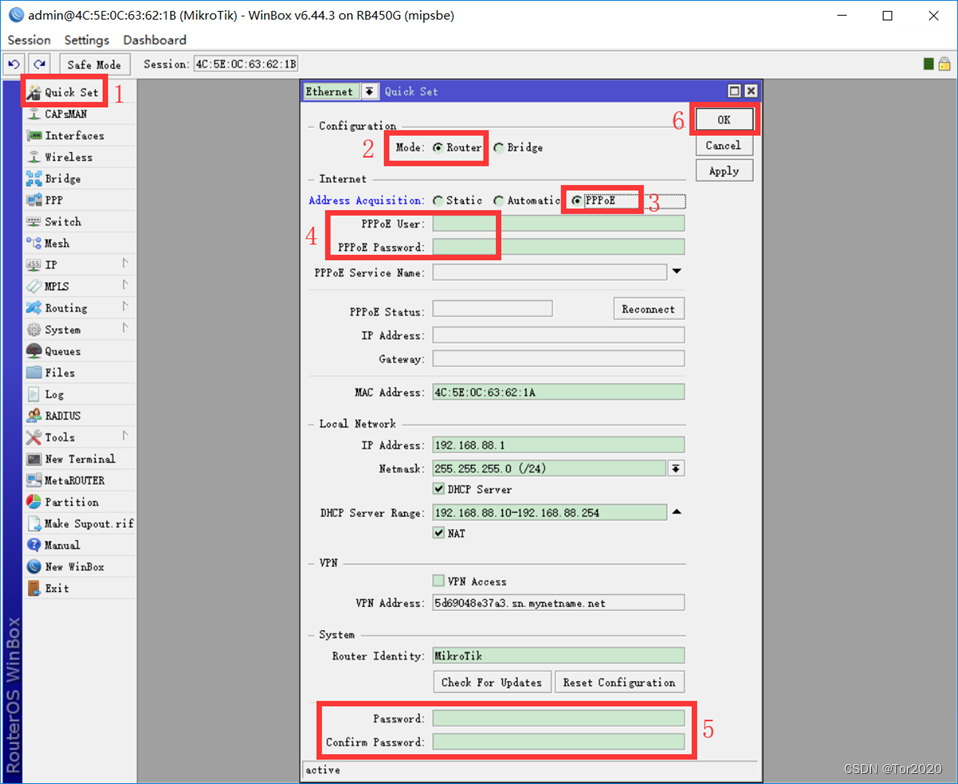
Task: Click the PPPoE User input field
Action: pos(557,223)
